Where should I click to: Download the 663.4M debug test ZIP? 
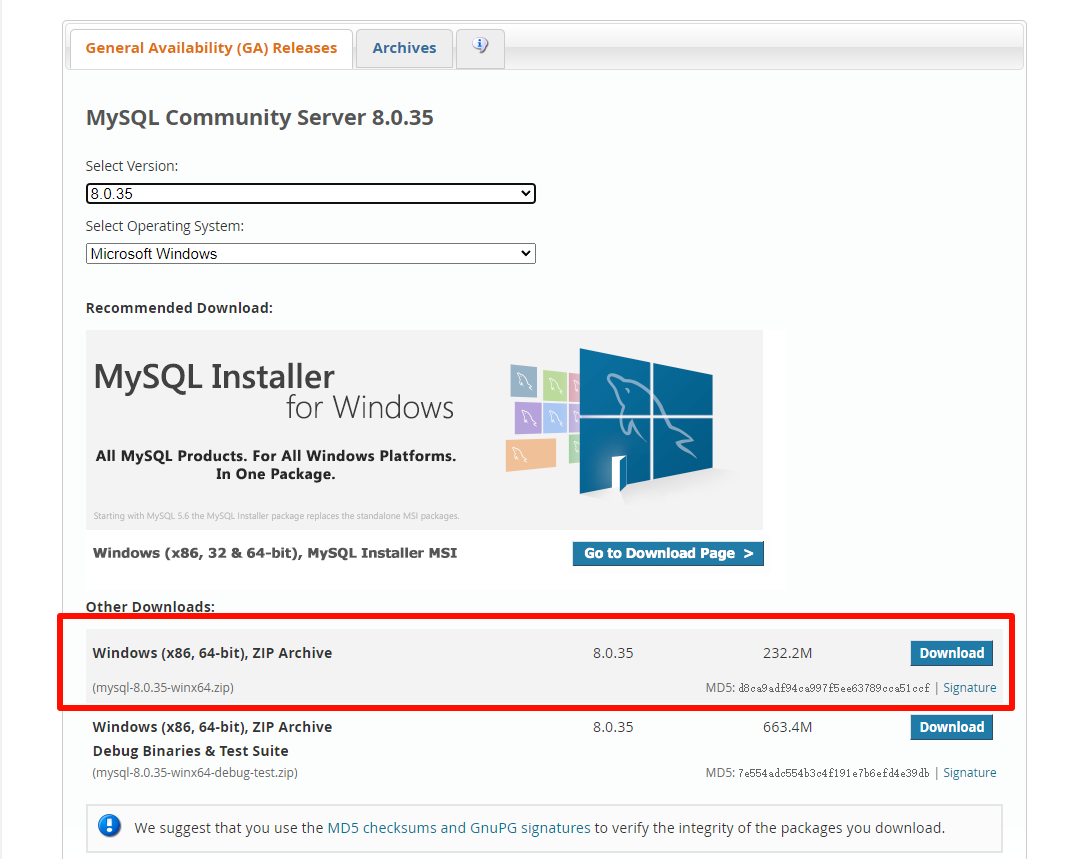[x=952, y=727]
